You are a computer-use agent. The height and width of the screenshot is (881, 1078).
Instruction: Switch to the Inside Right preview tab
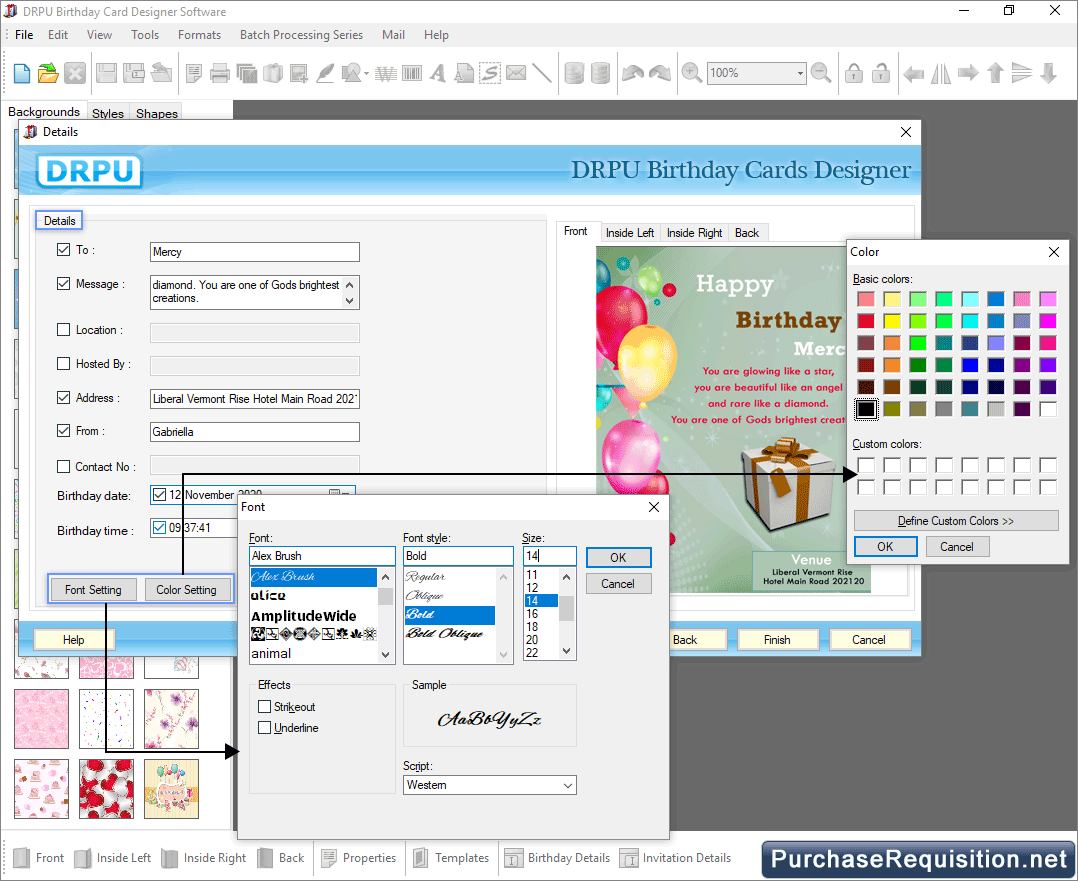pos(694,232)
